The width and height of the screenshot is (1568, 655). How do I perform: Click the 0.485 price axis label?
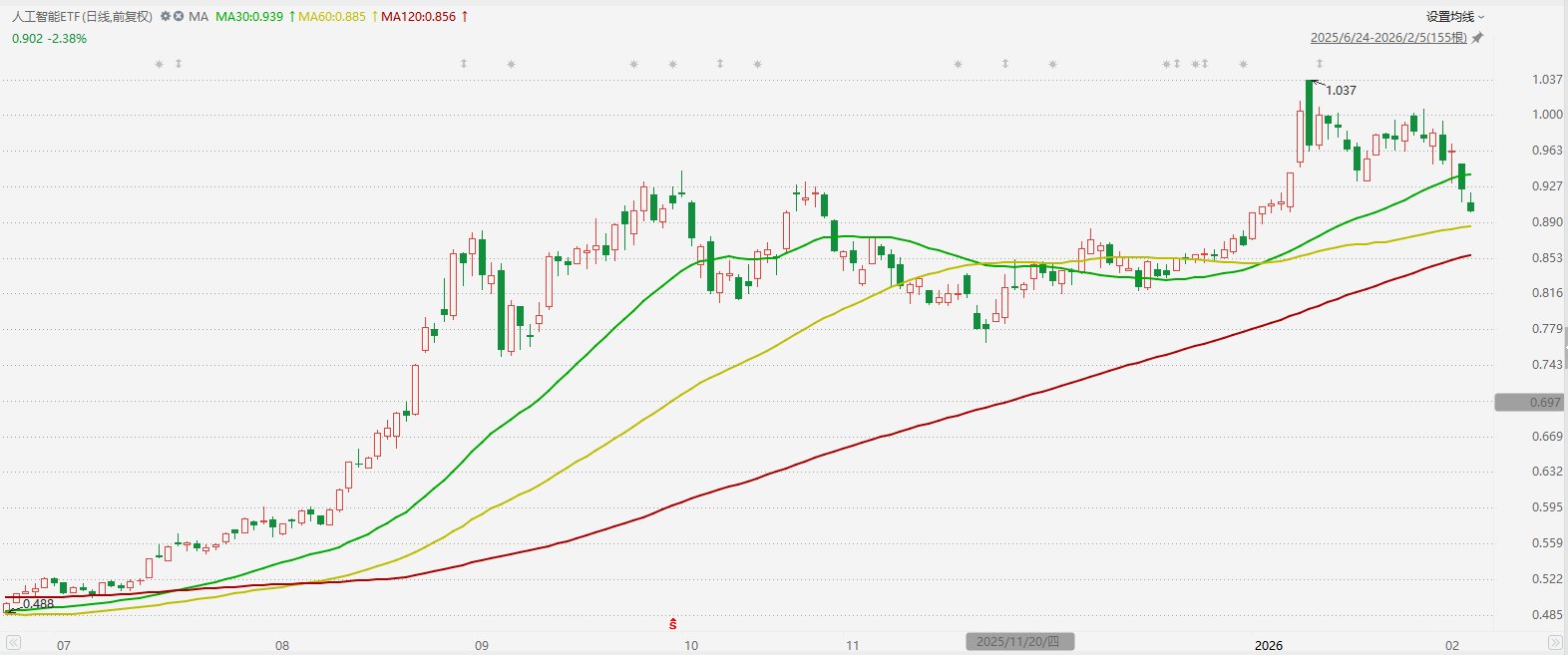coord(1547,615)
